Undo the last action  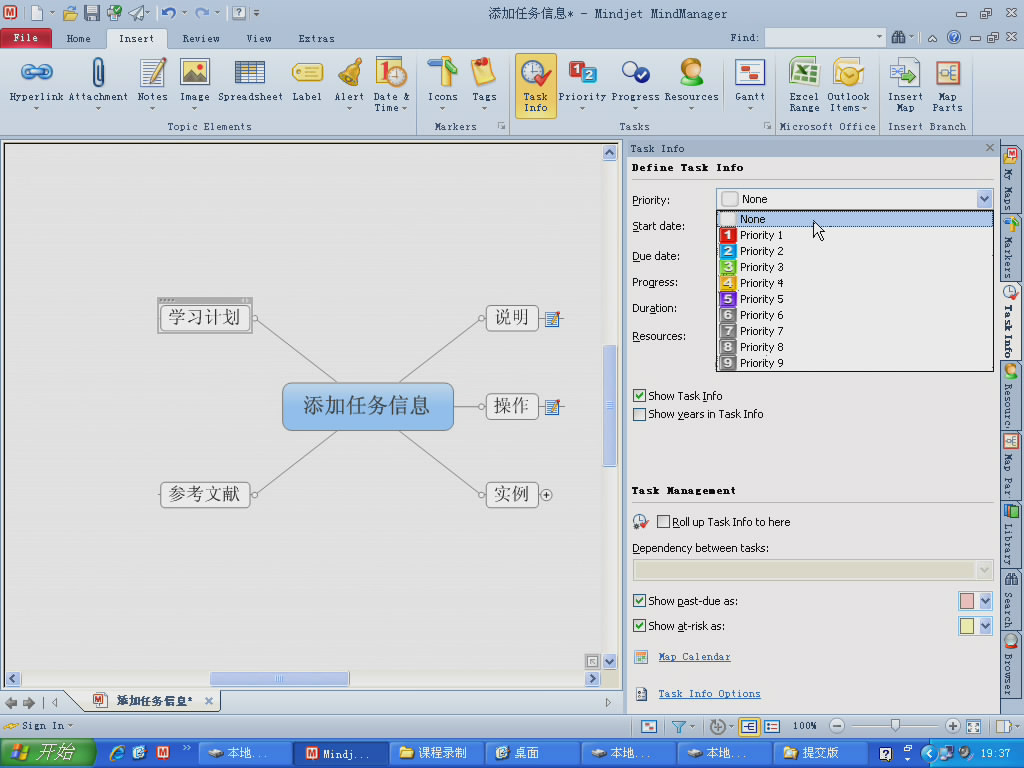(168, 12)
